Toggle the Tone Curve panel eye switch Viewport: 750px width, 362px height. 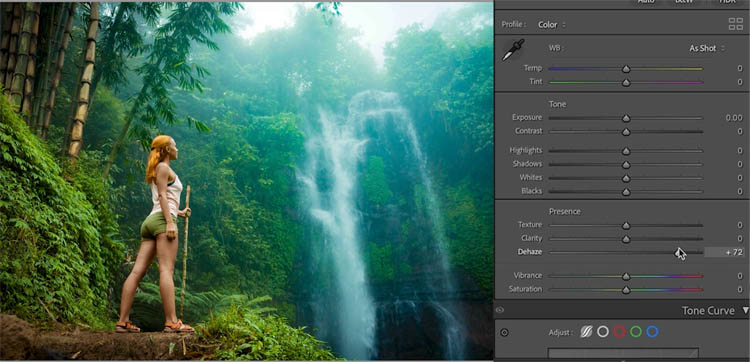(500, 310)
